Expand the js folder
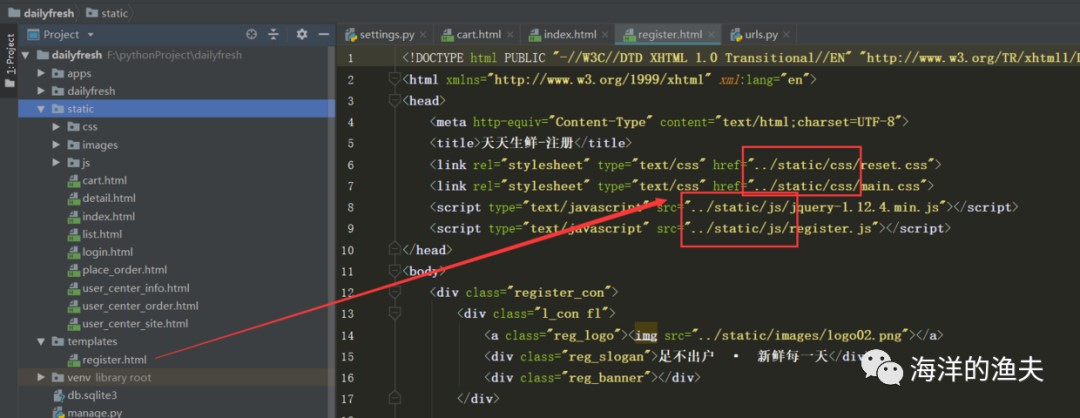The height and width of the screenshot is (418, 1080). tap(56, 163)
